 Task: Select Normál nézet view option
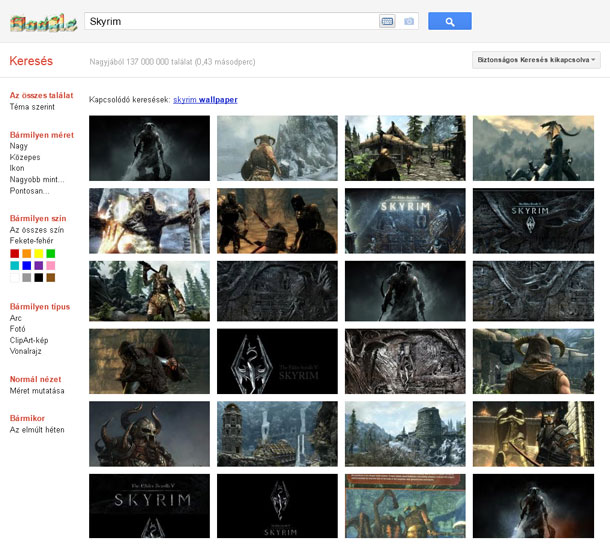(35, 379)
